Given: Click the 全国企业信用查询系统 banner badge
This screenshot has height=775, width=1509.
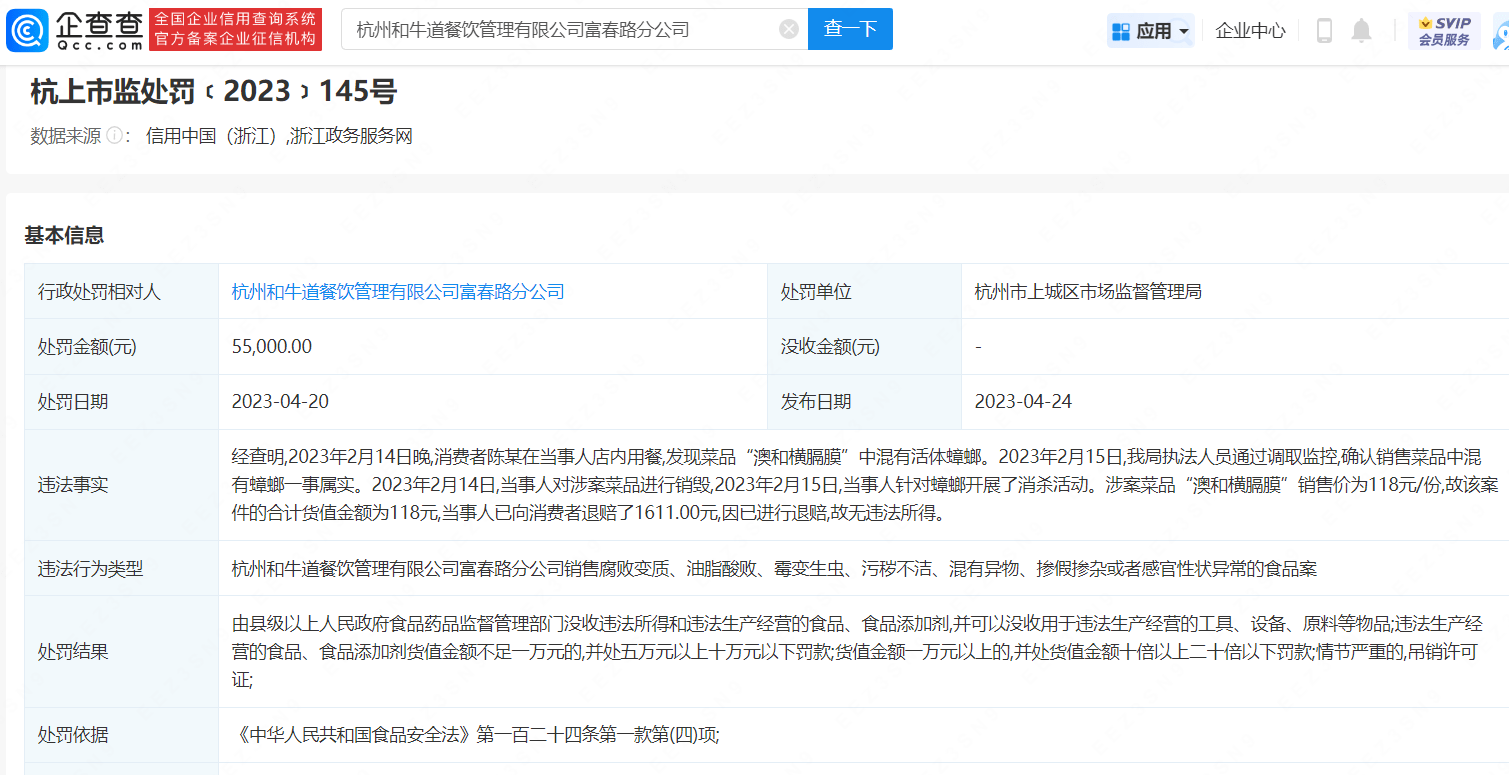Looking at the screenshot, I should [236, 30].
